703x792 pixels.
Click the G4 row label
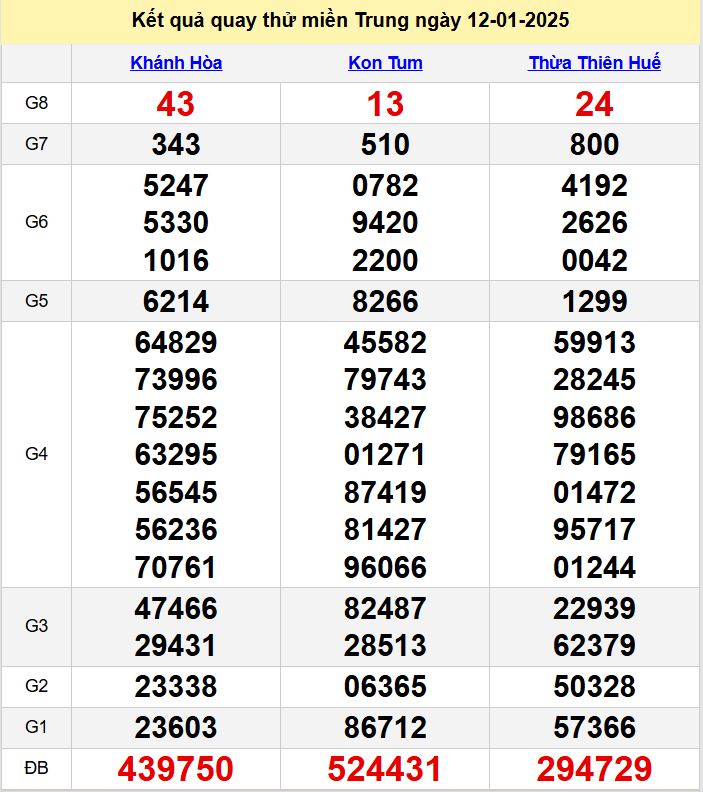37,454
